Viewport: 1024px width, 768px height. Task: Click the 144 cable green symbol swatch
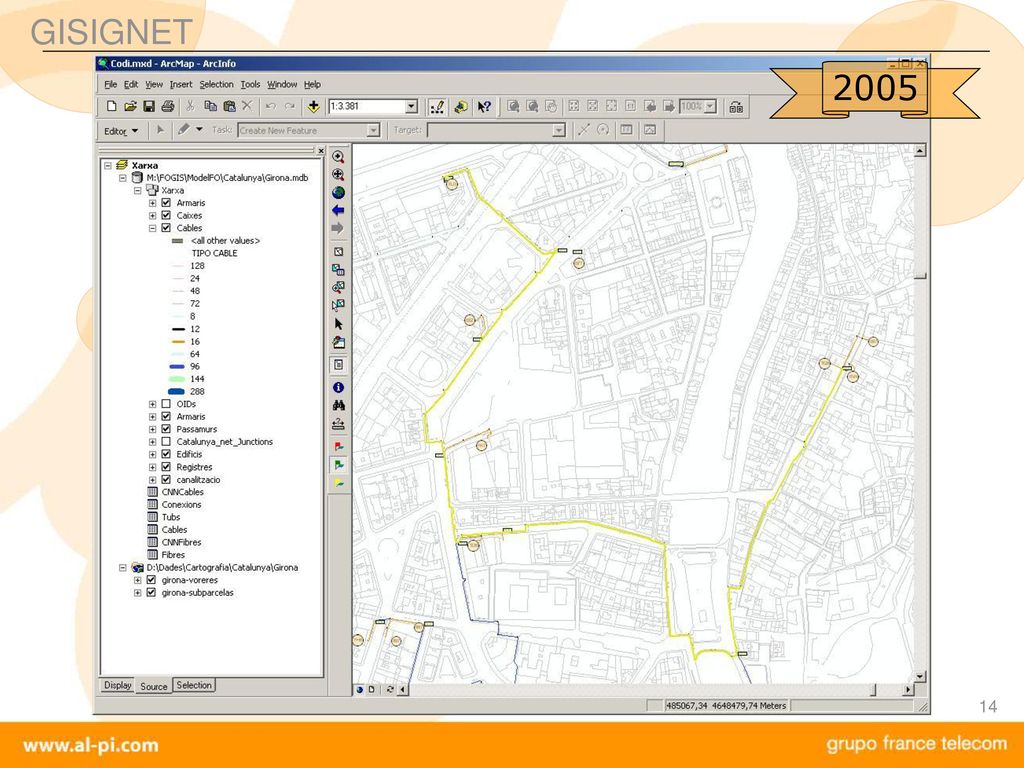point(176,379)
